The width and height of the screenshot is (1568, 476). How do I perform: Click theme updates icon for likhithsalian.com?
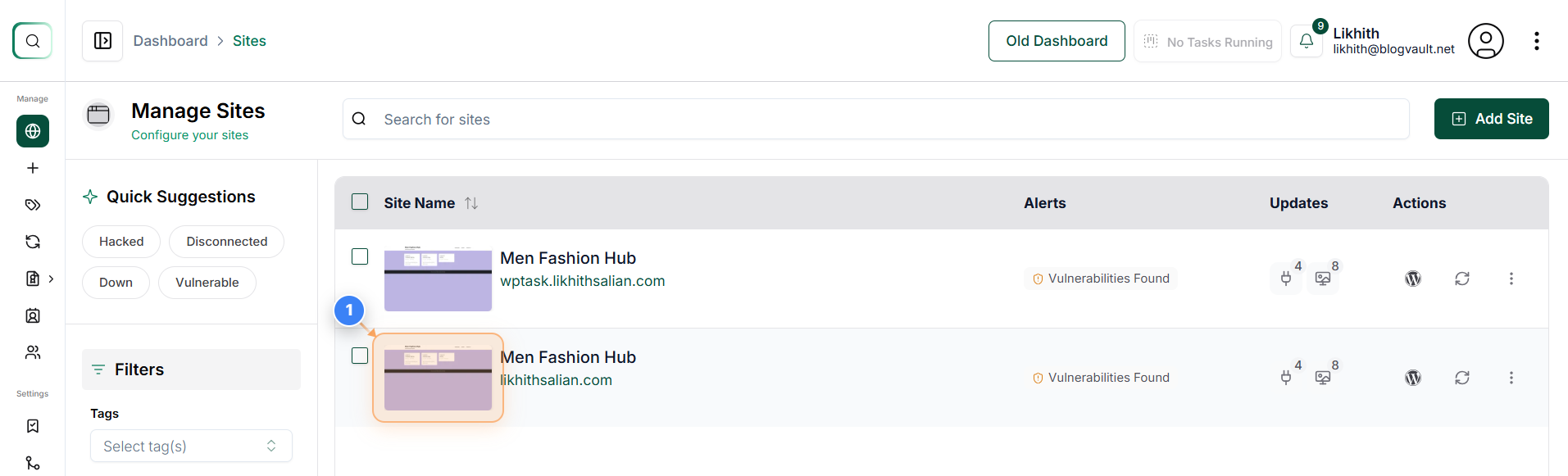[x=1324, y=377]
